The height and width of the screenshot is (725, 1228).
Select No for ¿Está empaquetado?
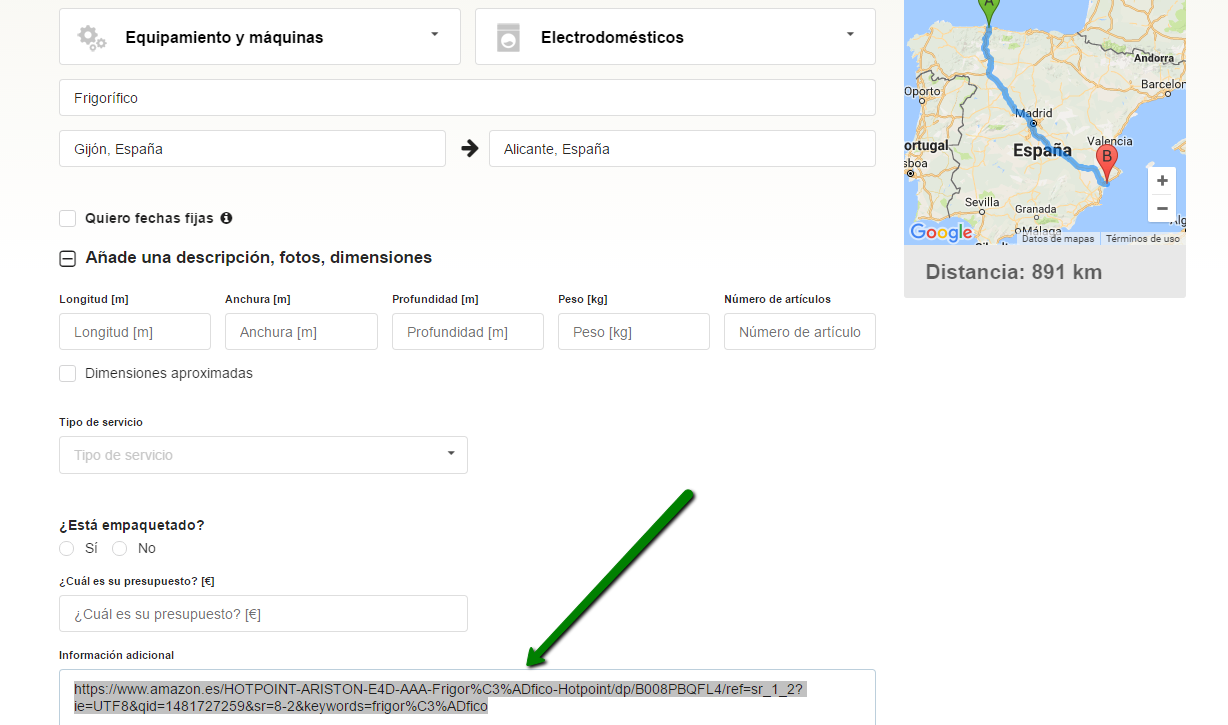coord(120,548)
